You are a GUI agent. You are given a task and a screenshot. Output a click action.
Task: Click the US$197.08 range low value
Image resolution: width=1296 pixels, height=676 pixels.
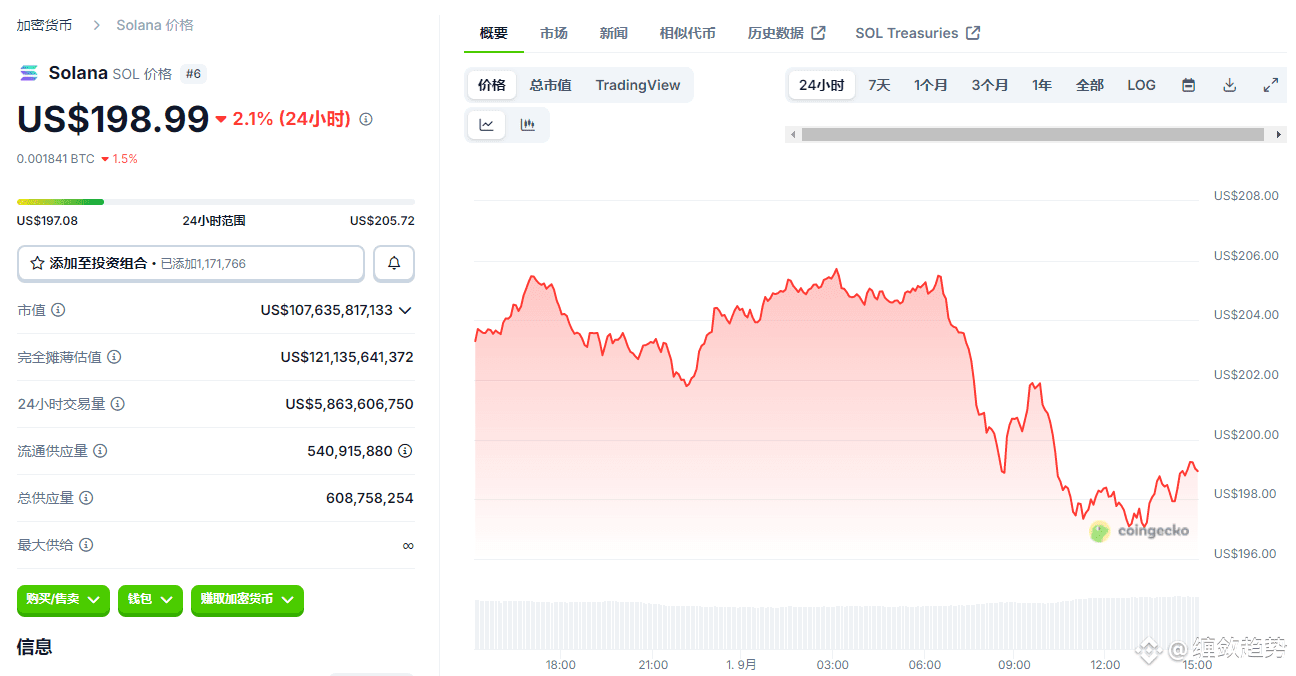(47, 220)
